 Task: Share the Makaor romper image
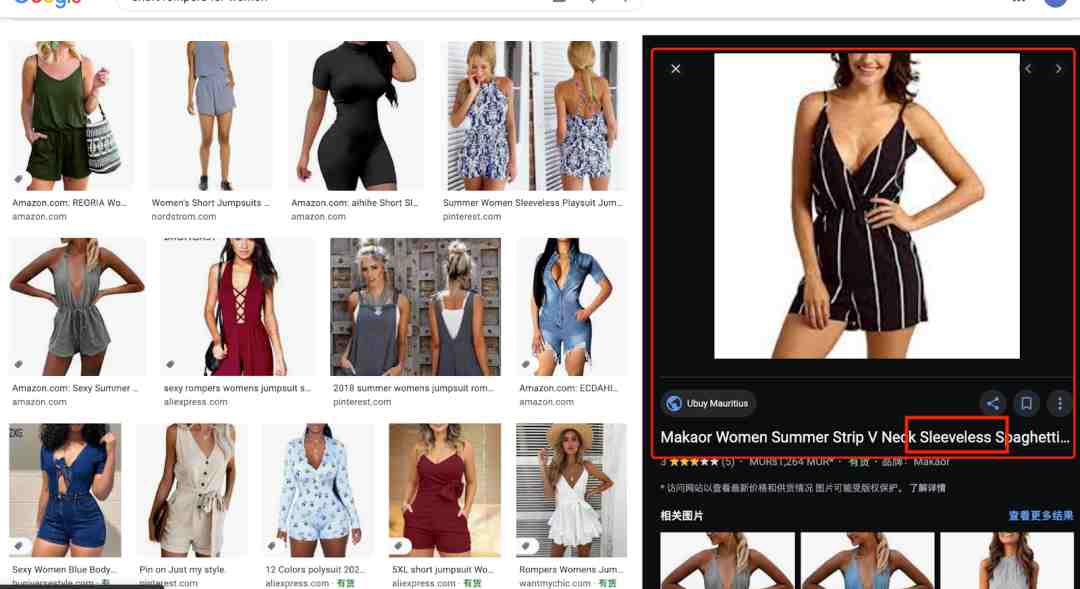click(993, 404)
